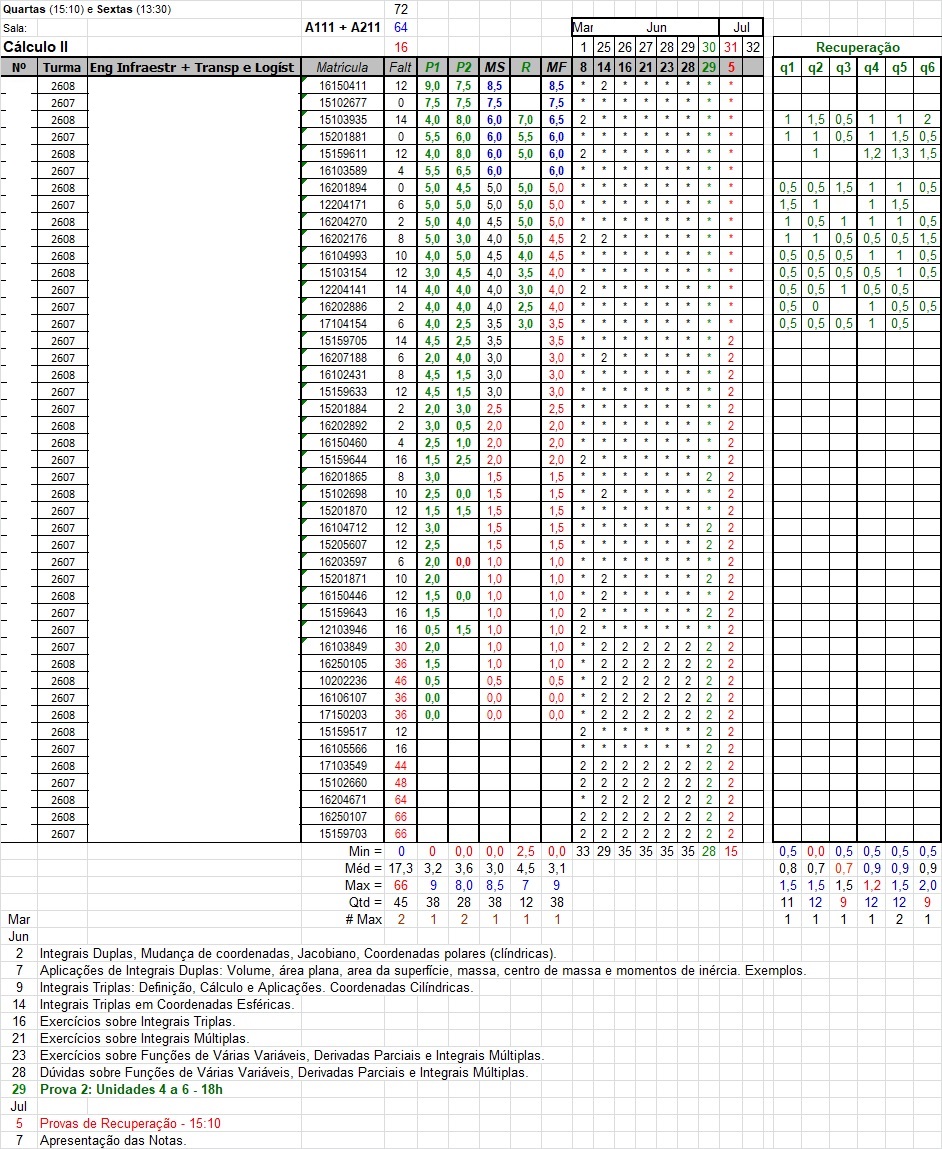
Task: Click the q1 recovery column header
Action: (x=787, y=67)
